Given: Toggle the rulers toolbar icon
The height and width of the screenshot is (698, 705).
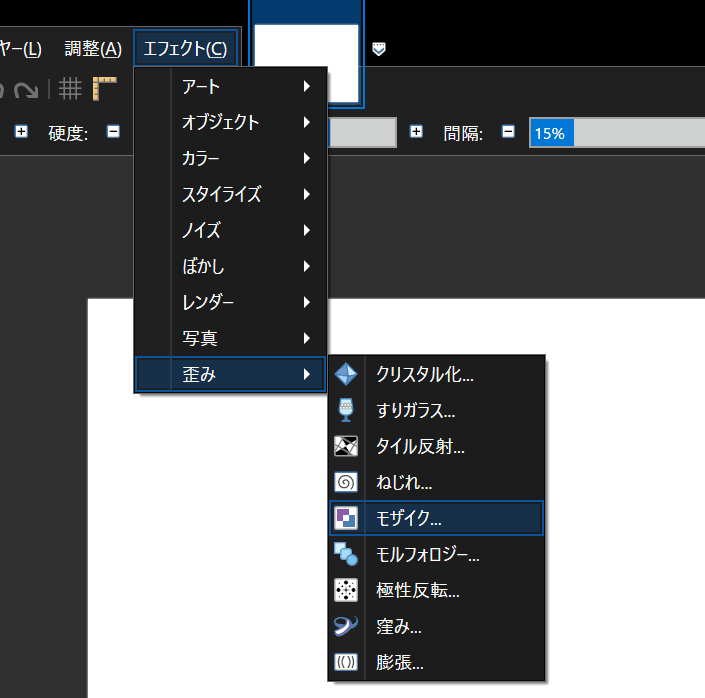Looking at the screenshot, I should (x=104, y=89).
